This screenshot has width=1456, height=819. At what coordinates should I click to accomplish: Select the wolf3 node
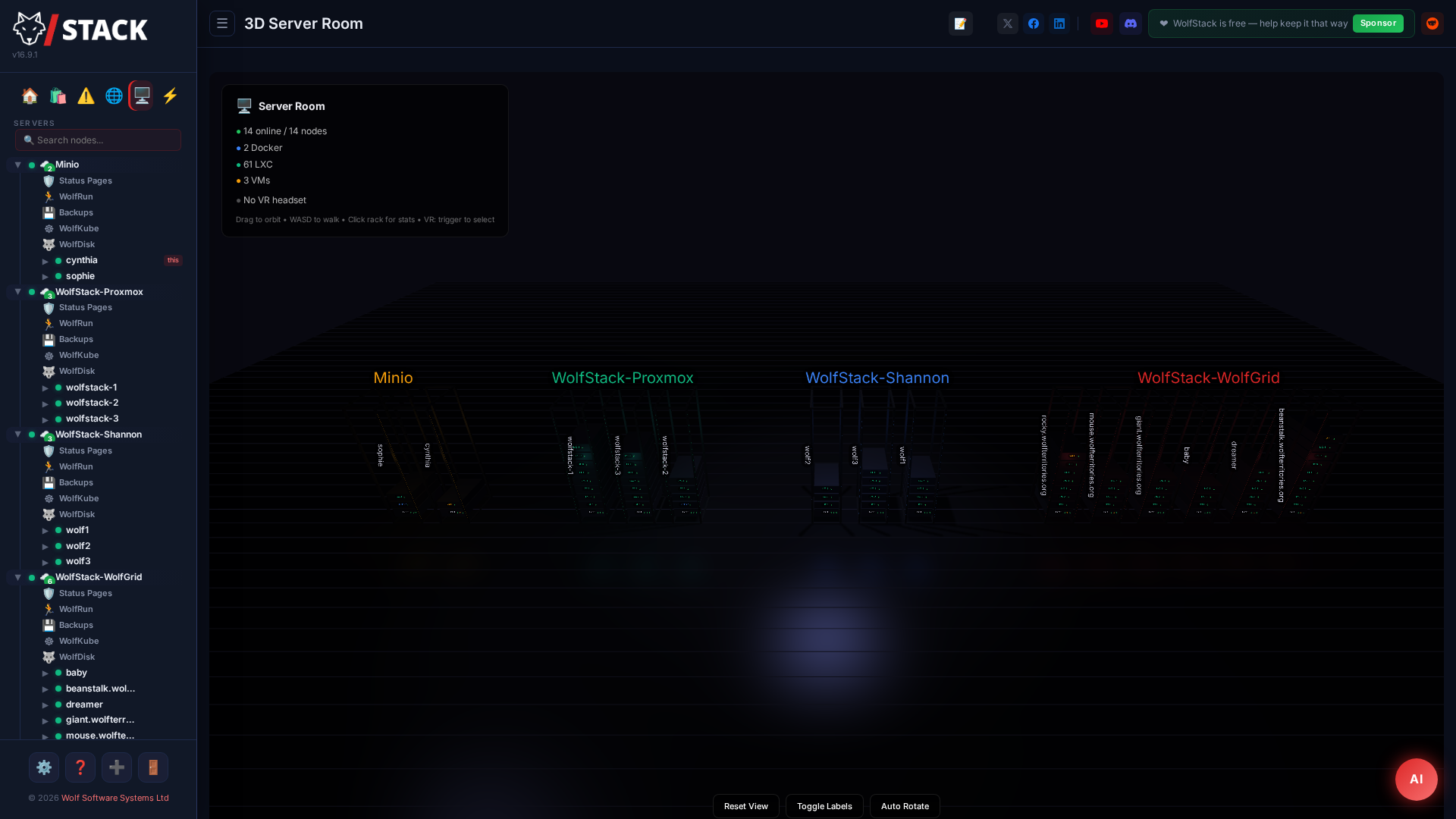click(78, 561)
